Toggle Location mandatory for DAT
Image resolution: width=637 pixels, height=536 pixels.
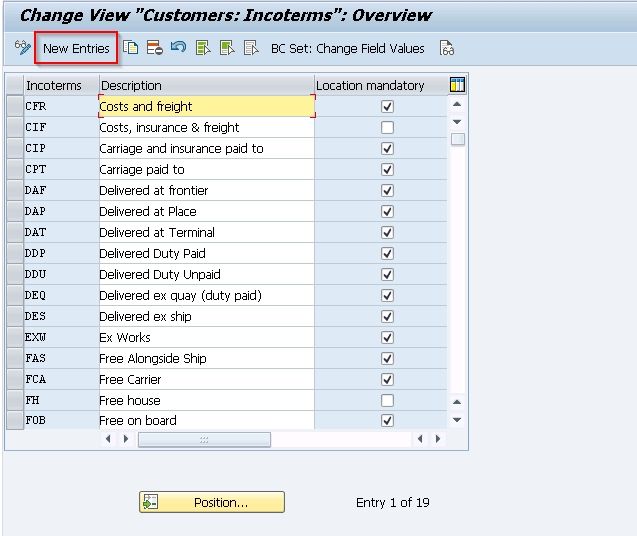pyautogui.click(x=387, y=232)
